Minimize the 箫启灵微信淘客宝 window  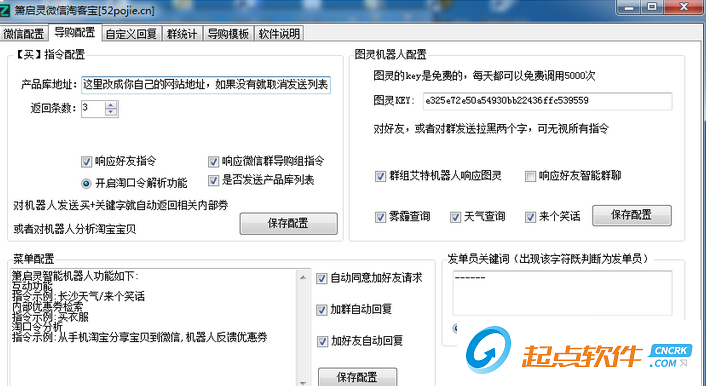629,8
